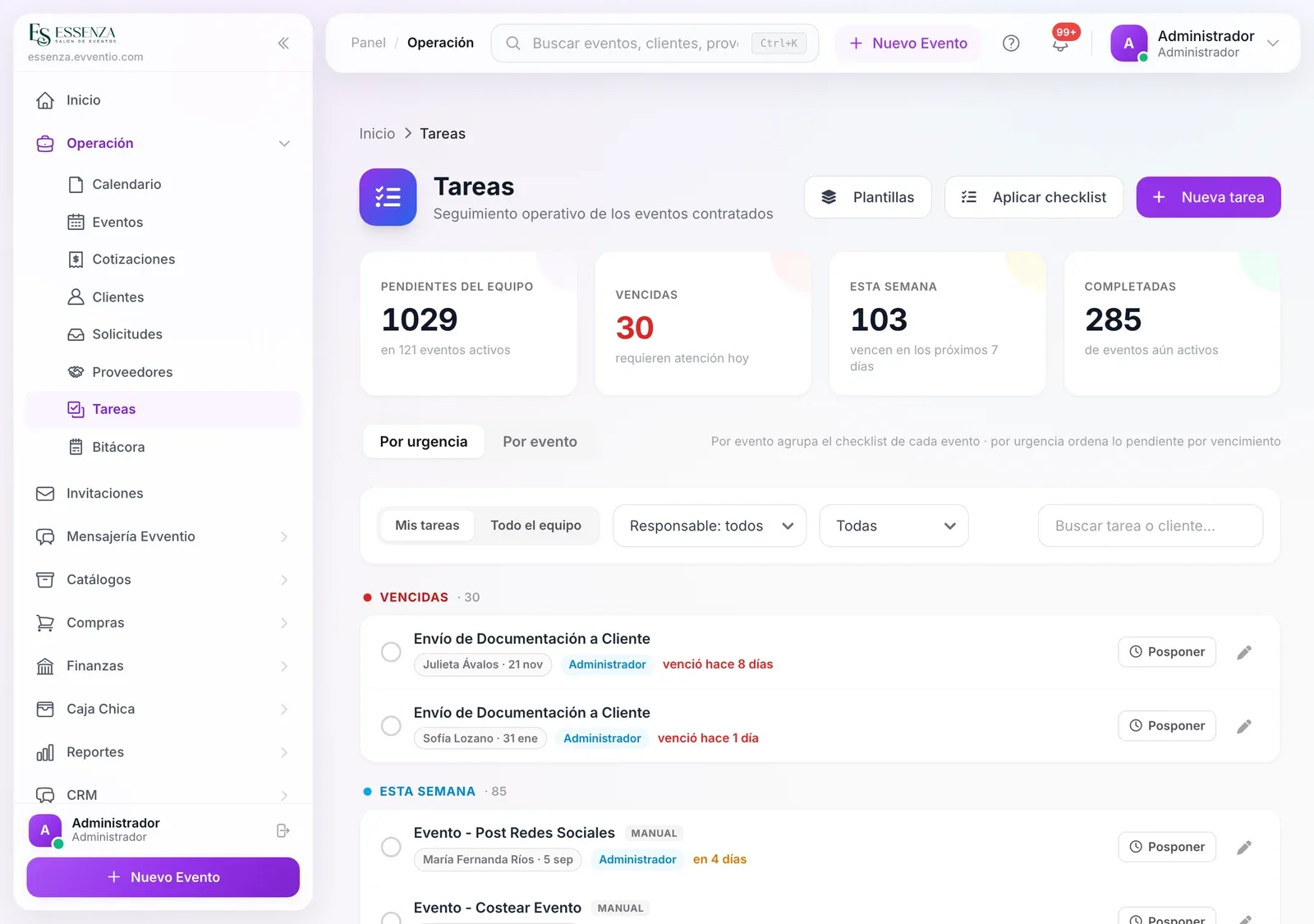The width and height of the screenshot is (1314, 924).
Task: Edit Sofía Lozano task with pencil icon
Action: 1244,726
